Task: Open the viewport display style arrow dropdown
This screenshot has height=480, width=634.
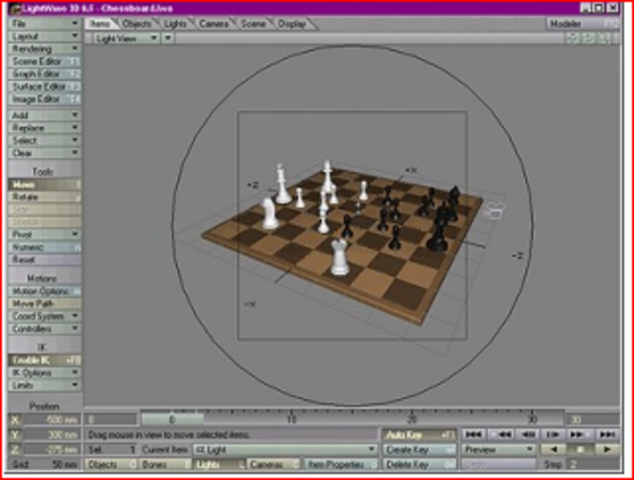Action: (x=168, y=38)
